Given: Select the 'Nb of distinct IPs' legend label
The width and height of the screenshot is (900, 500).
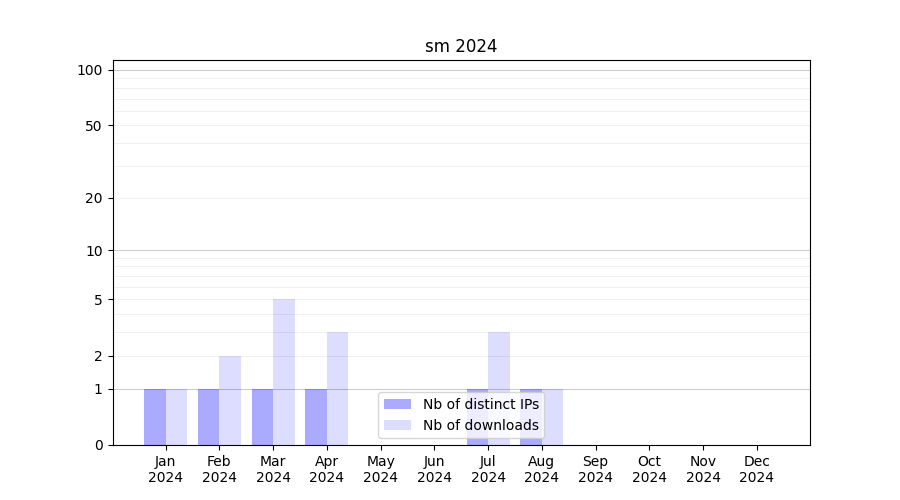Looking at the screenshot, I should coord(480,404).
